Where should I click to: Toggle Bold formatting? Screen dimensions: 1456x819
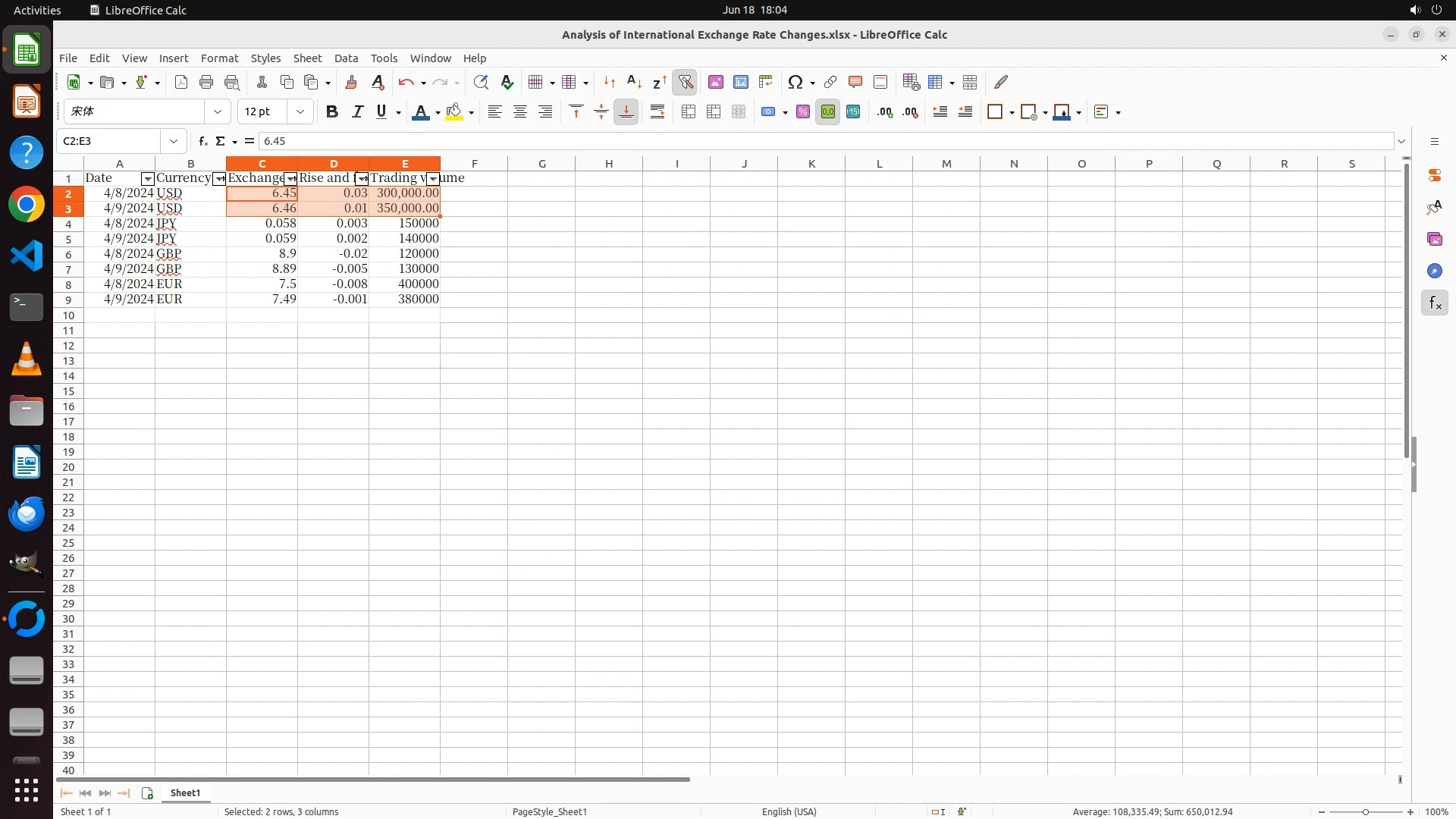pos(331,112)
